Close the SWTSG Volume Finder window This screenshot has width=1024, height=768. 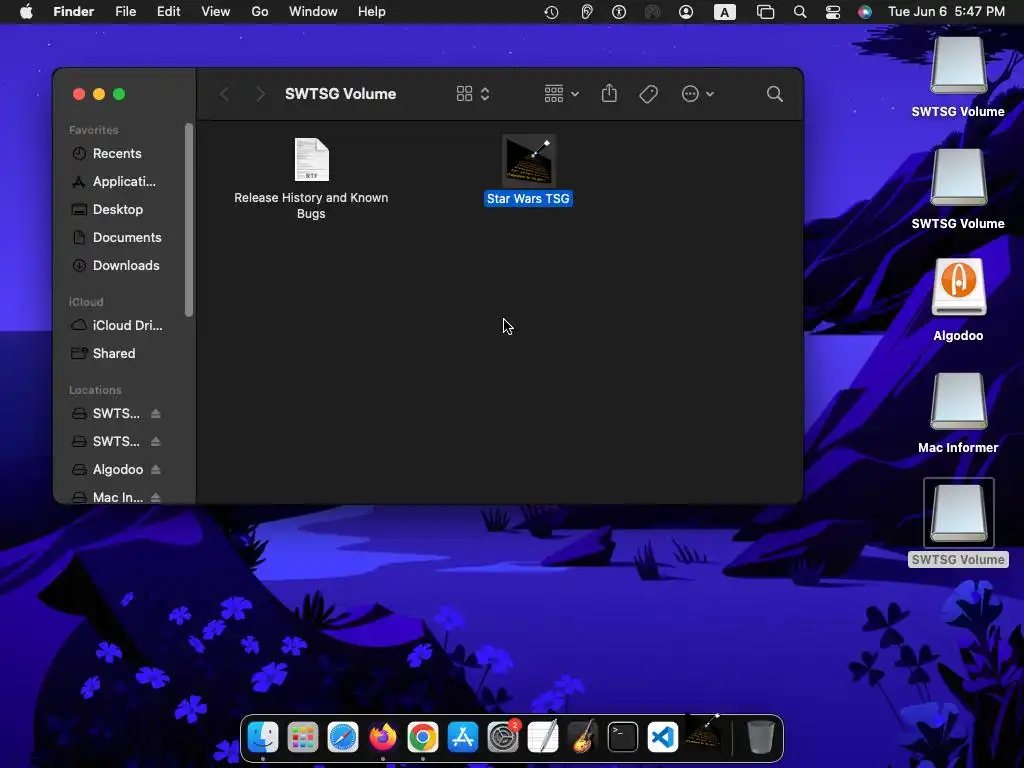[79, 94]
